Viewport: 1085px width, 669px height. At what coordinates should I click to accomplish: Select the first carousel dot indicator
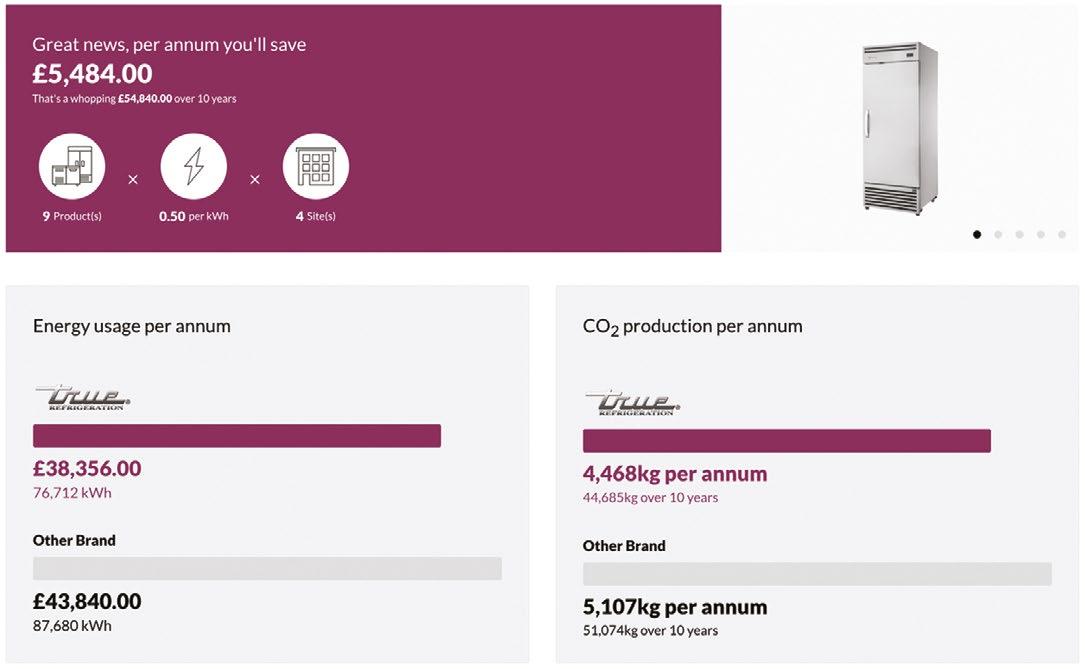(977, 234)
